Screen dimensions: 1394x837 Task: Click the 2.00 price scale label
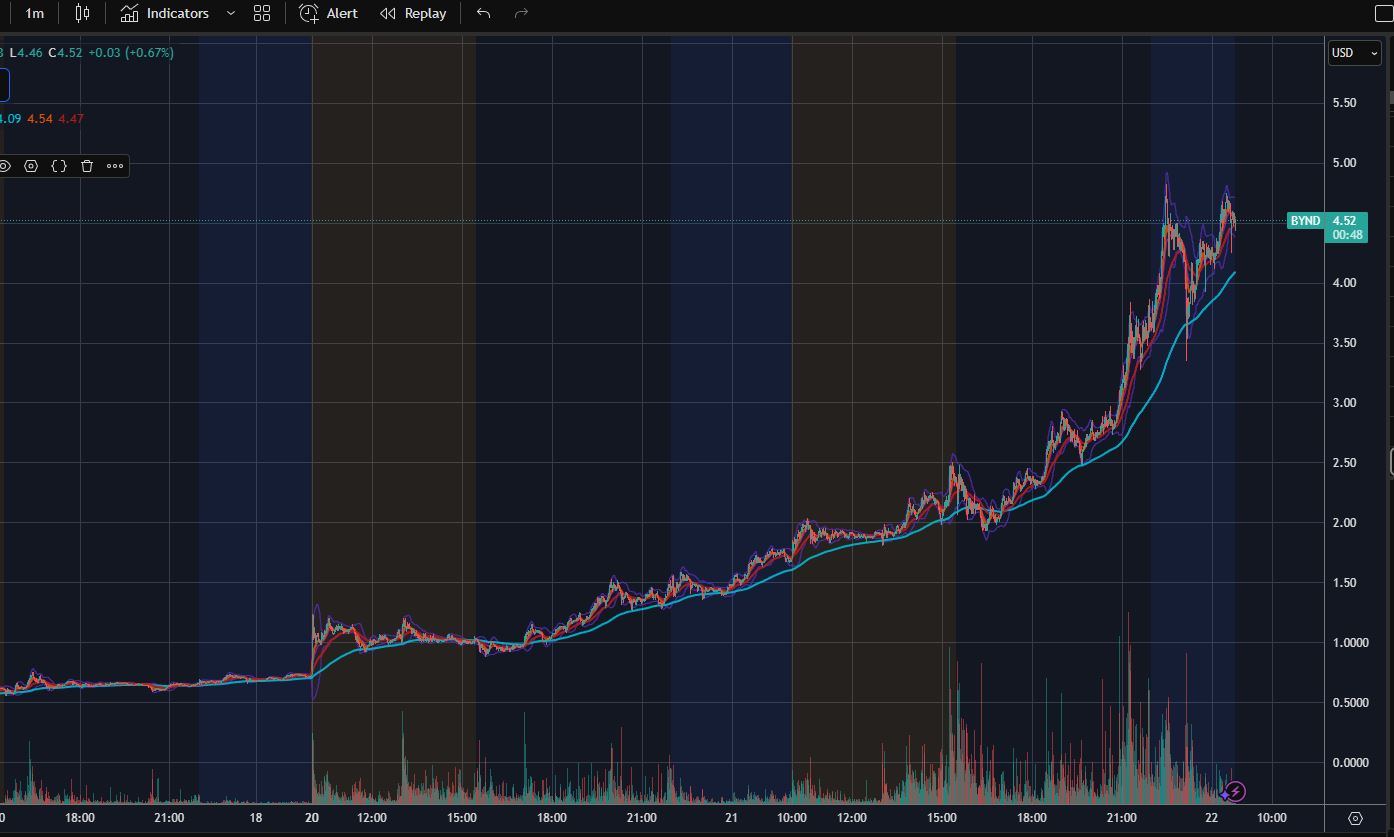pos(1344,523)
